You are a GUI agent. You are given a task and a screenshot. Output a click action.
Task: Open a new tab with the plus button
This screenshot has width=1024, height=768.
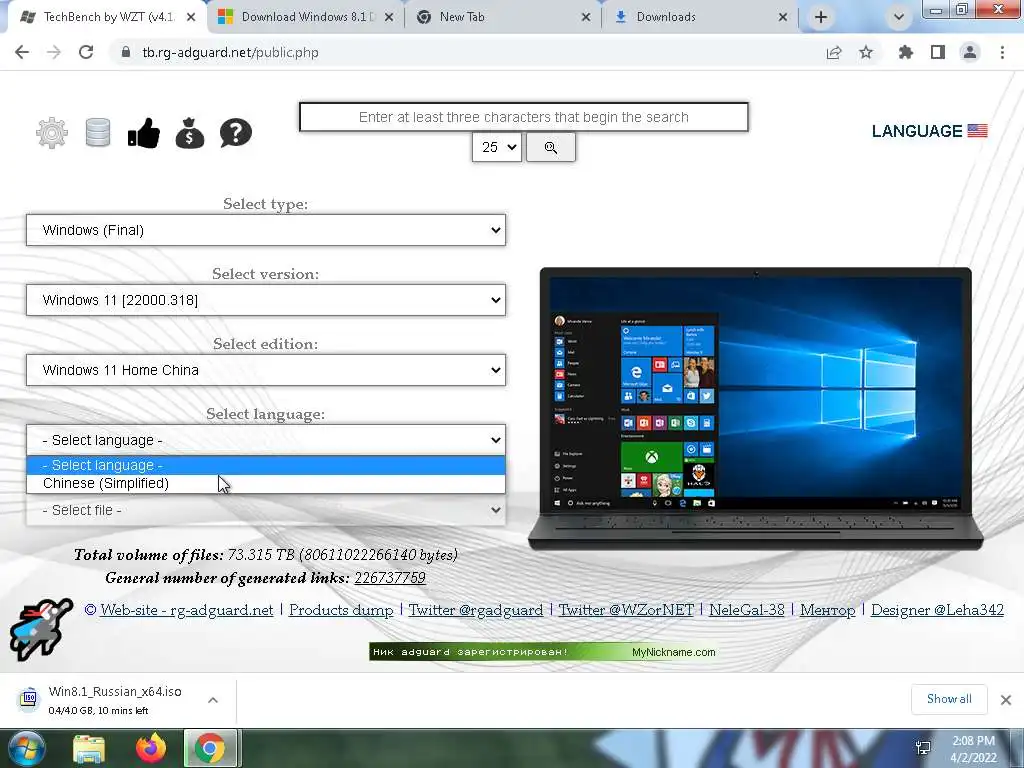(x=821, y=17)
